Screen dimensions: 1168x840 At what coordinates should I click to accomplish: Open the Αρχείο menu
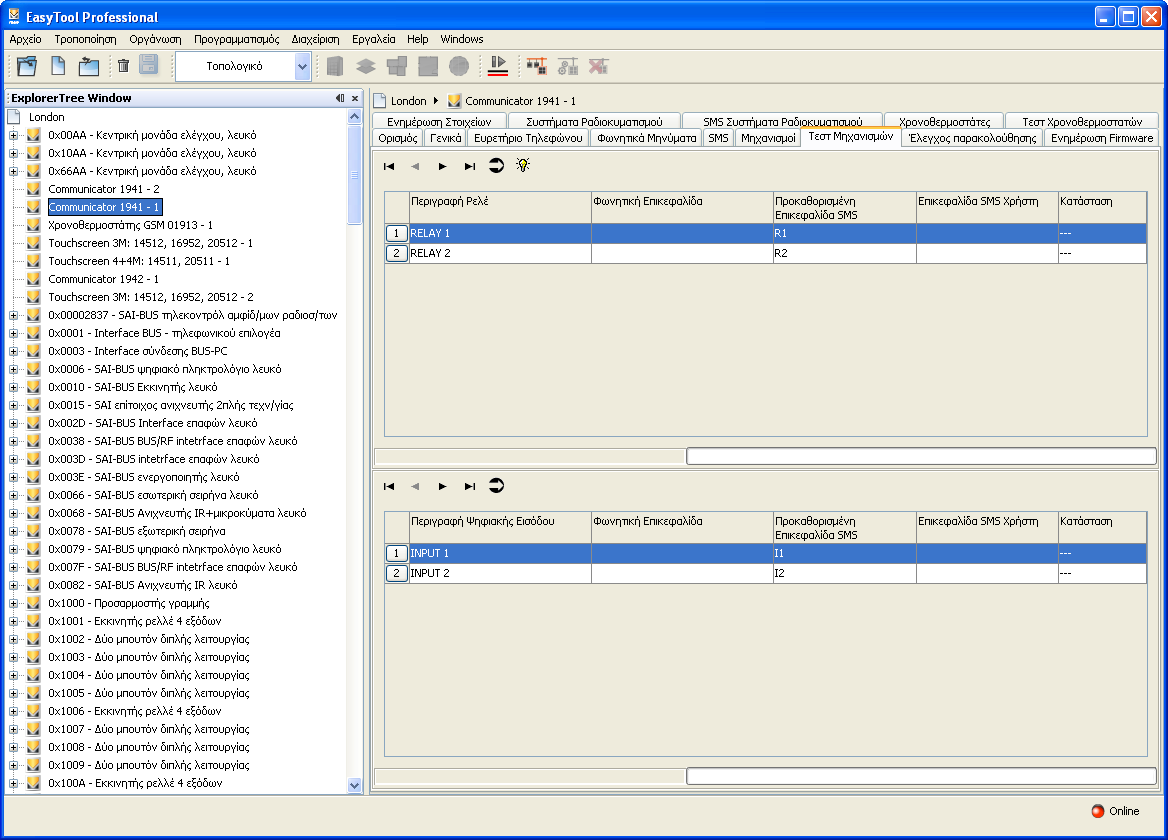(25, 39)
